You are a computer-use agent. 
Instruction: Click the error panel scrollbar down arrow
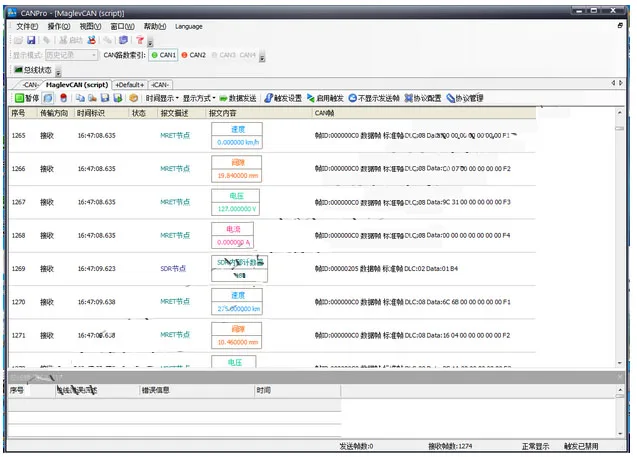[x=620, y=433]
